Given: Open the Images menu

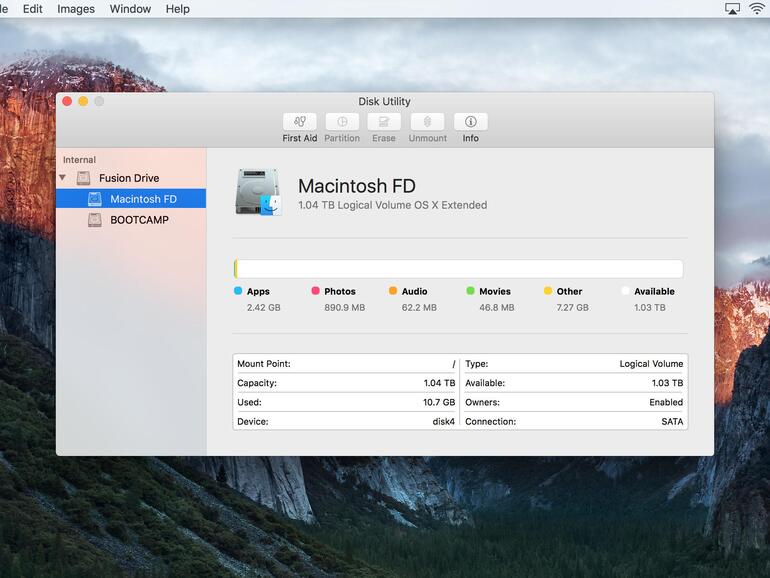Looking at the screenshot, I should (x=76, y=9).
